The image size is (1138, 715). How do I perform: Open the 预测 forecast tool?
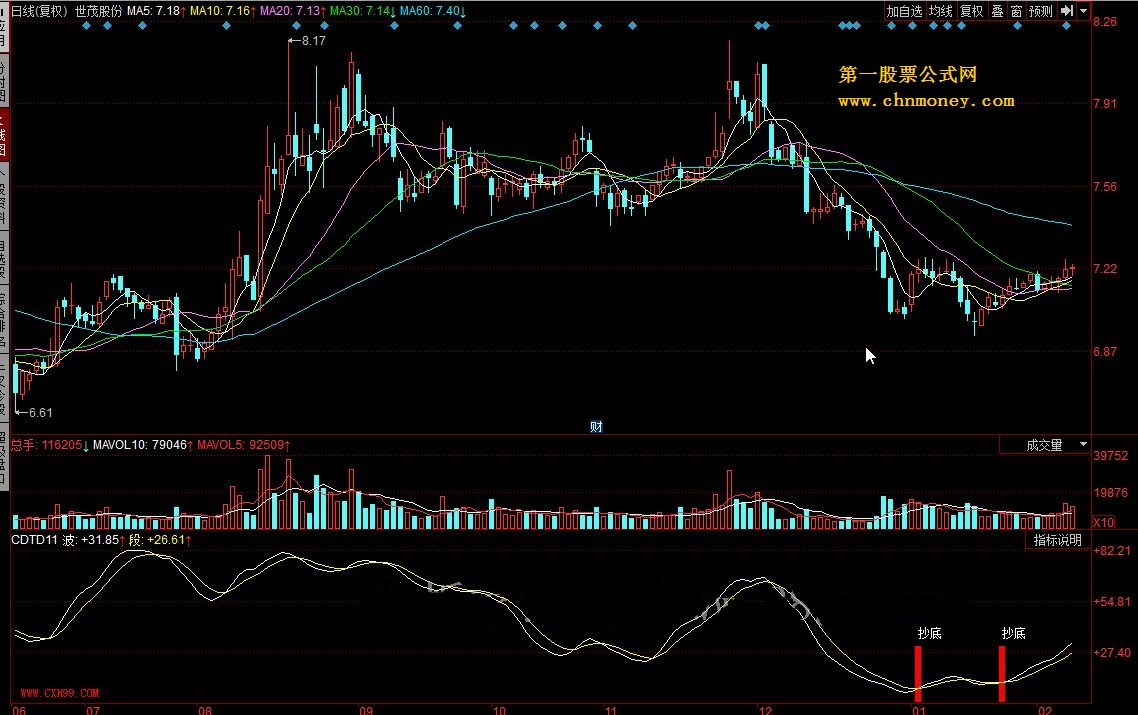pyautogui.click(x=1041, y=11)
